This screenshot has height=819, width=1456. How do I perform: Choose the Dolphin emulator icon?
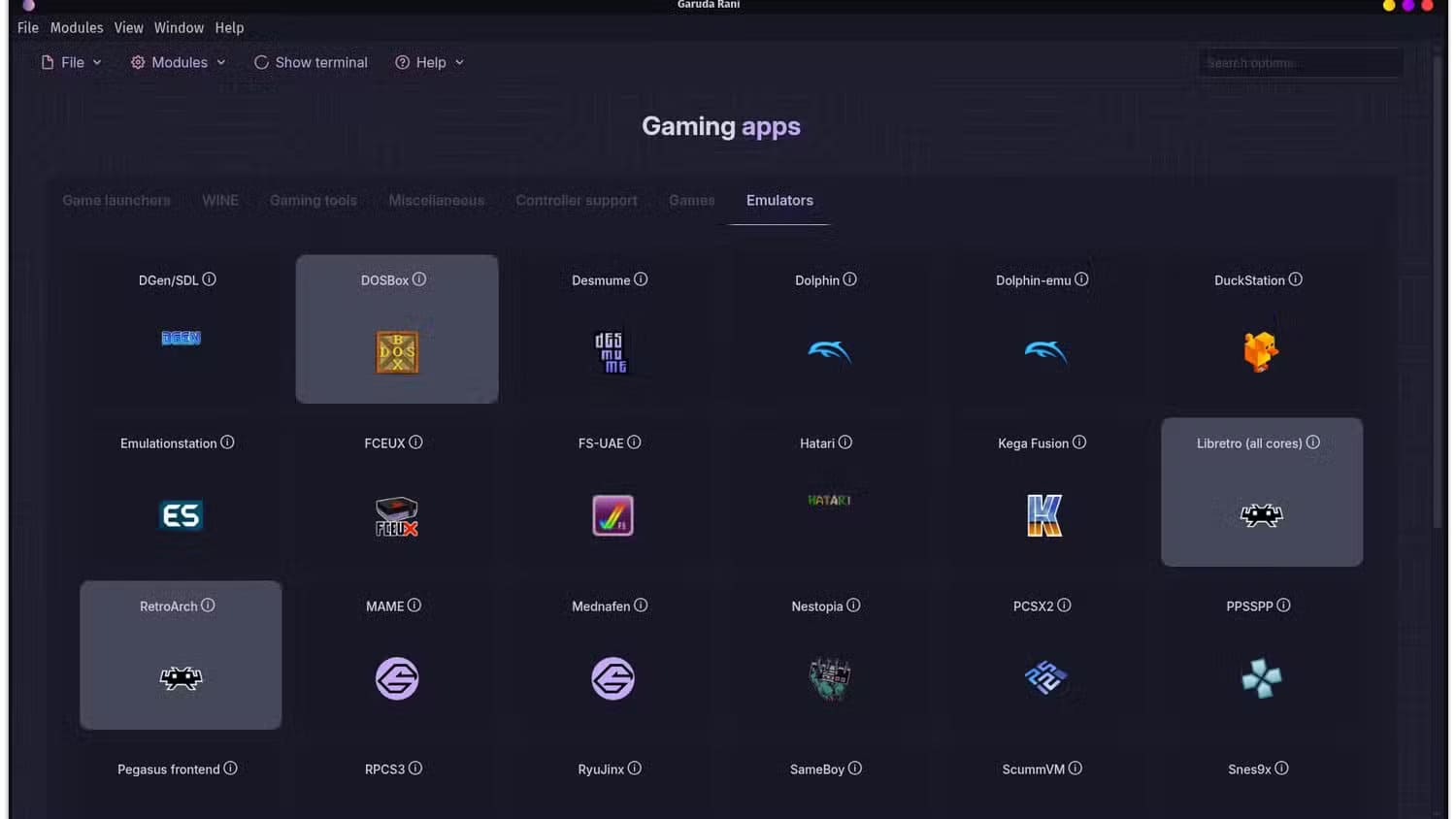[x=829, y=352]
